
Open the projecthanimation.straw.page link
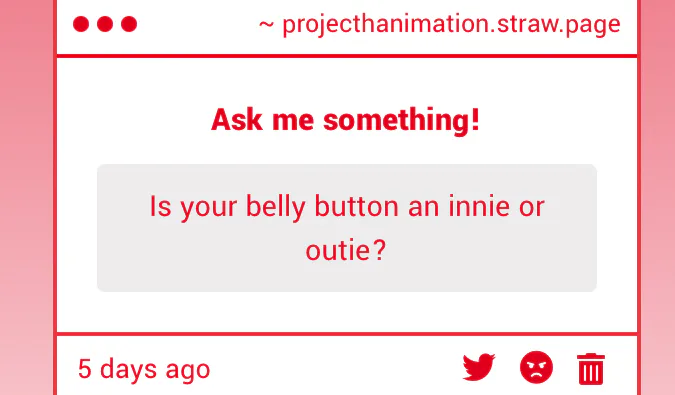click(451, 25)
